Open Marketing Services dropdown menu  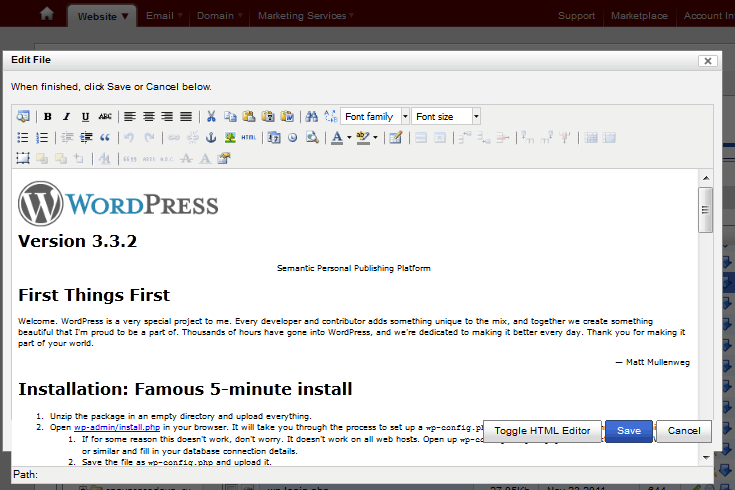[306, 16]
